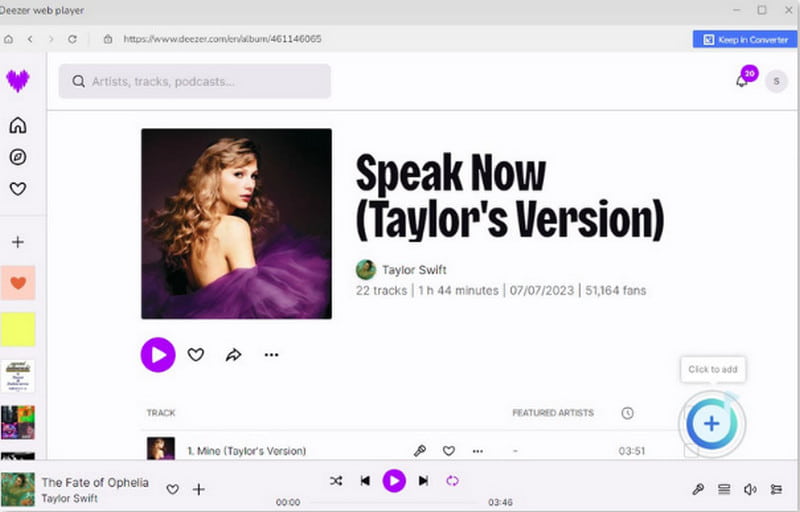Screen dimensions: 800x512
Task: Favorite the Mine track with heart icon
Action: [x=448, y=451]
